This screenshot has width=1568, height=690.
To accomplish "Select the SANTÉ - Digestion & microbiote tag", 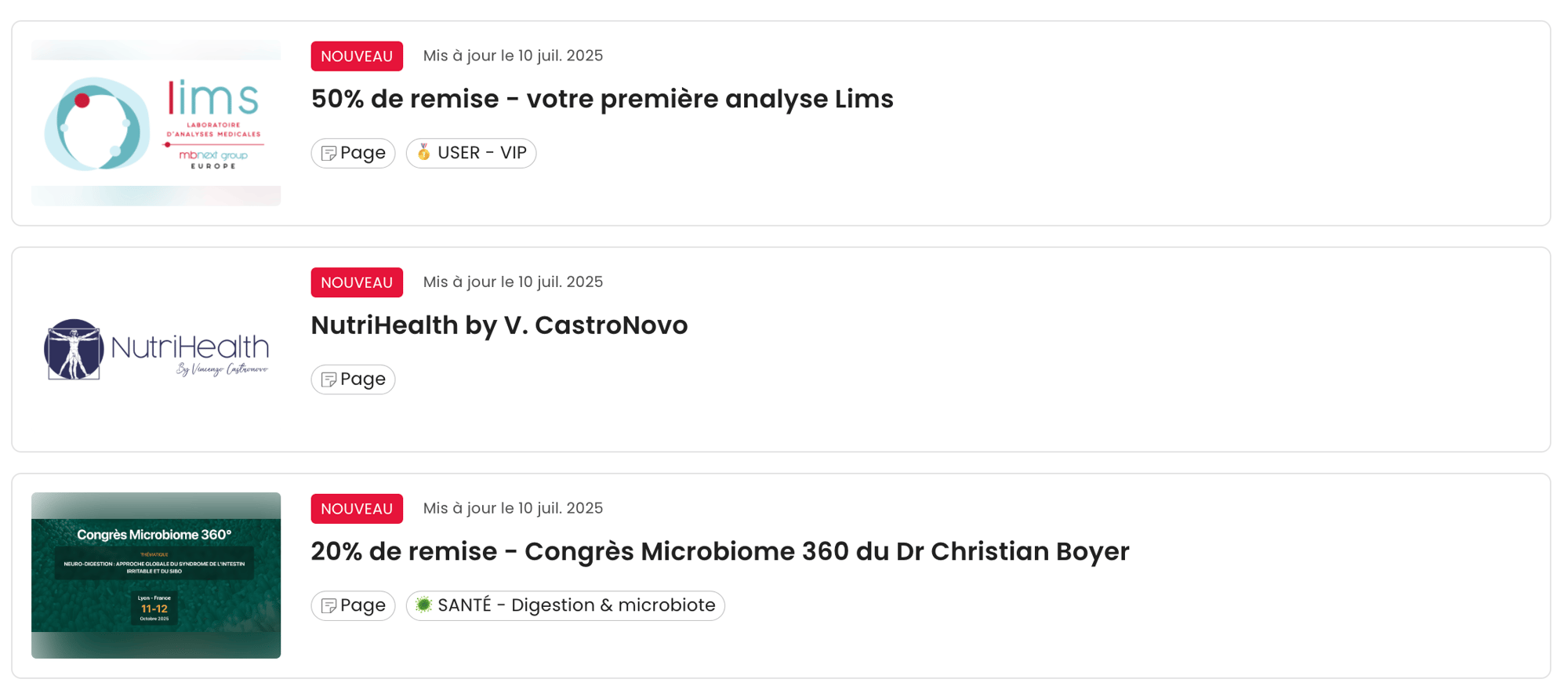I will click(x=565, y=606).
